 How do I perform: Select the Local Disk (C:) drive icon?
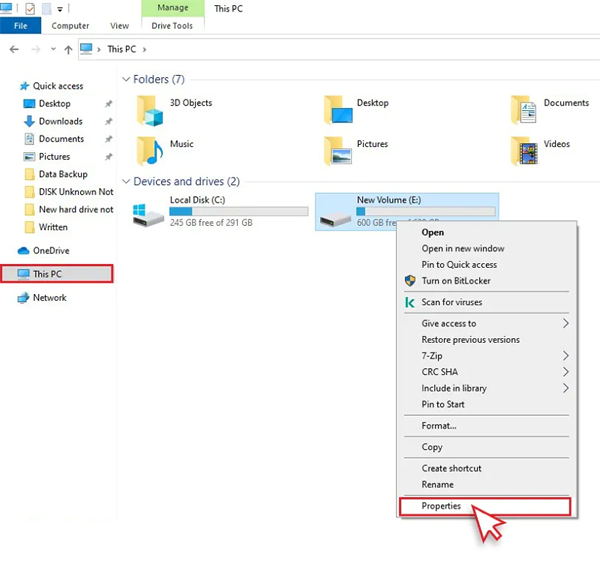[x=148, y=211]
